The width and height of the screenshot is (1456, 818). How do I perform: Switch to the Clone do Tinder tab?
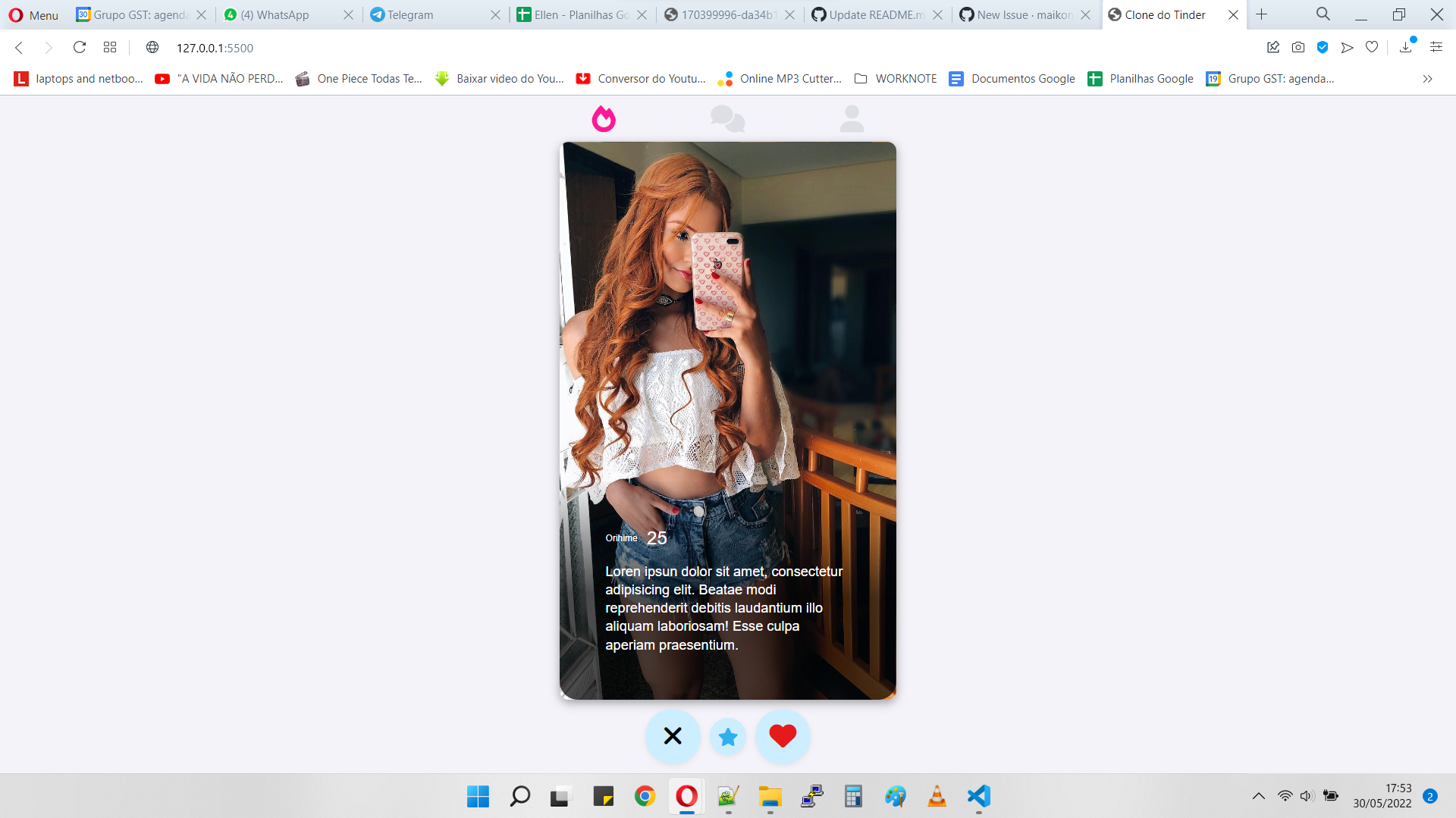coord(1165,14)
